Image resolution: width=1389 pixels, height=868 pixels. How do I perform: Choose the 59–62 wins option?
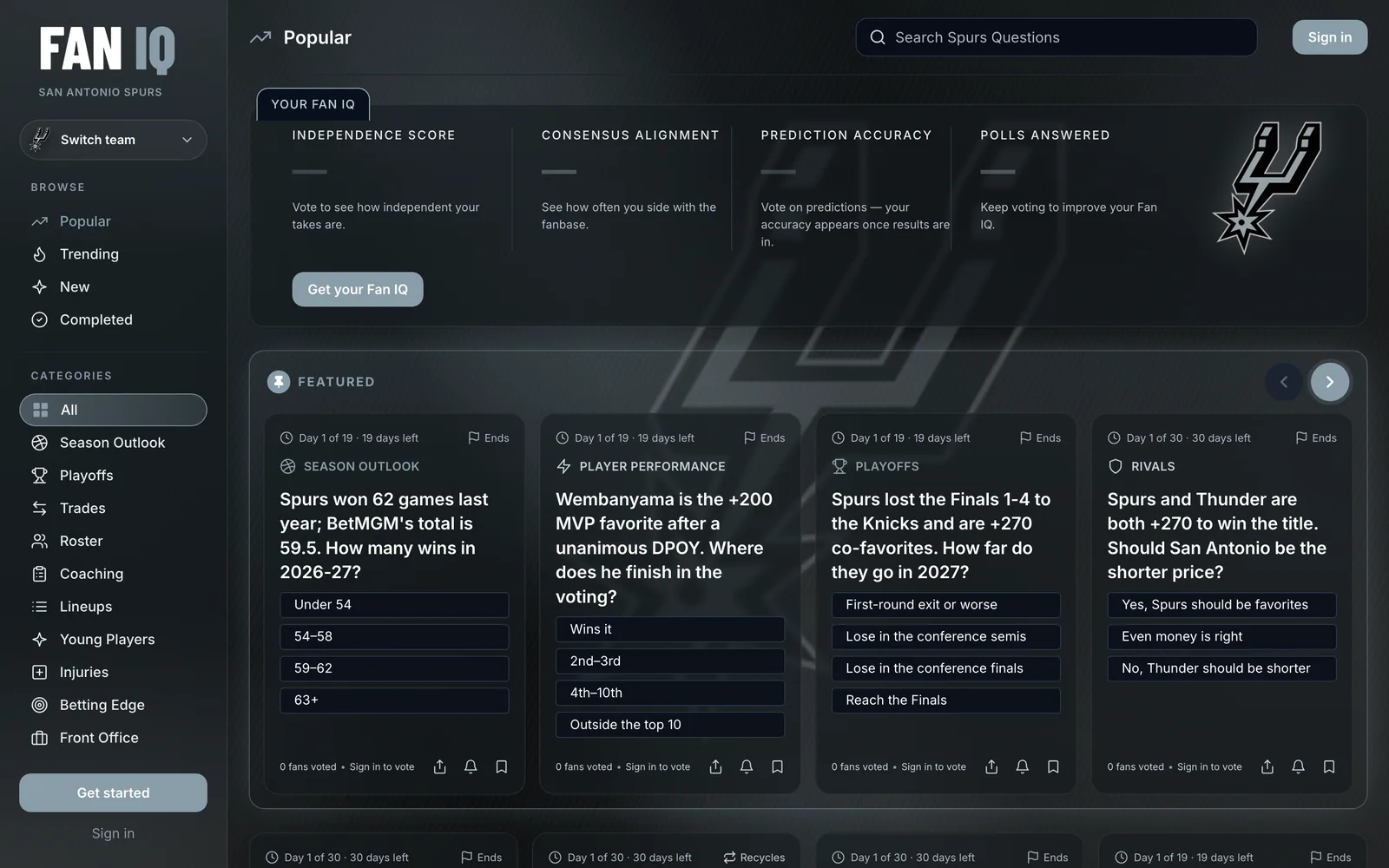(x=394, y=668)
